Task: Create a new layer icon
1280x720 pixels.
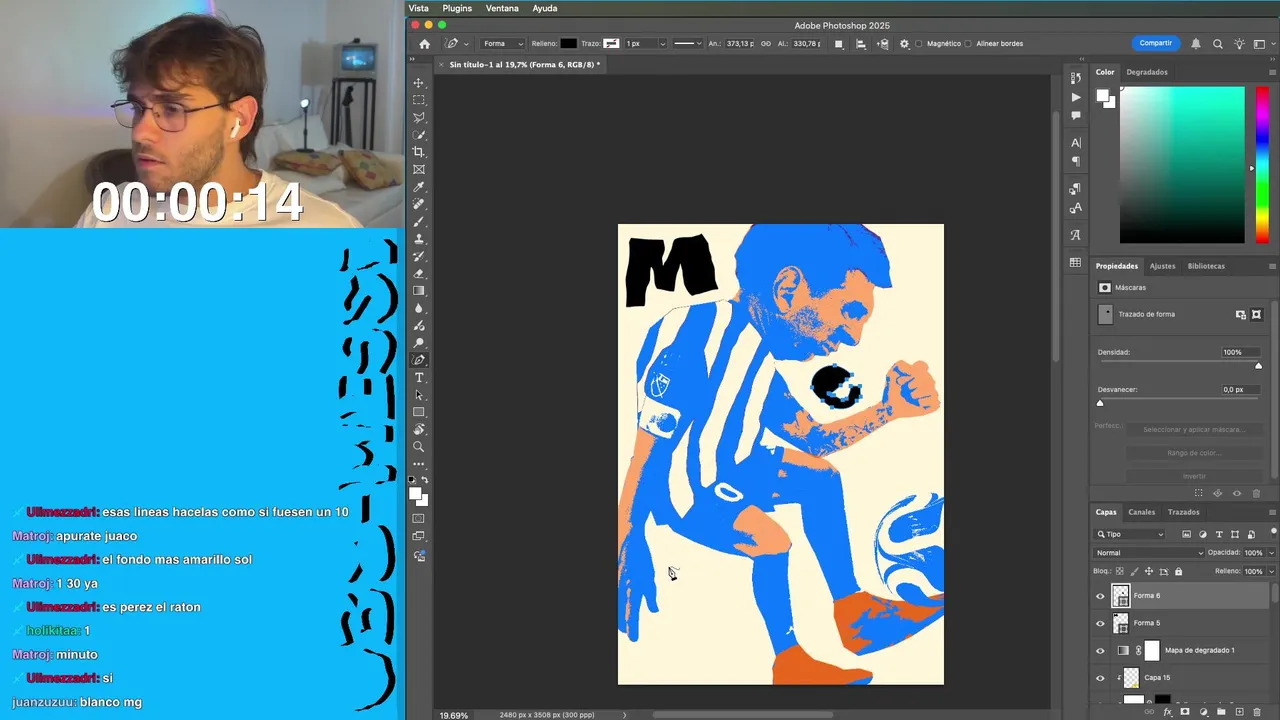Action: click(x=1239, y=712)
